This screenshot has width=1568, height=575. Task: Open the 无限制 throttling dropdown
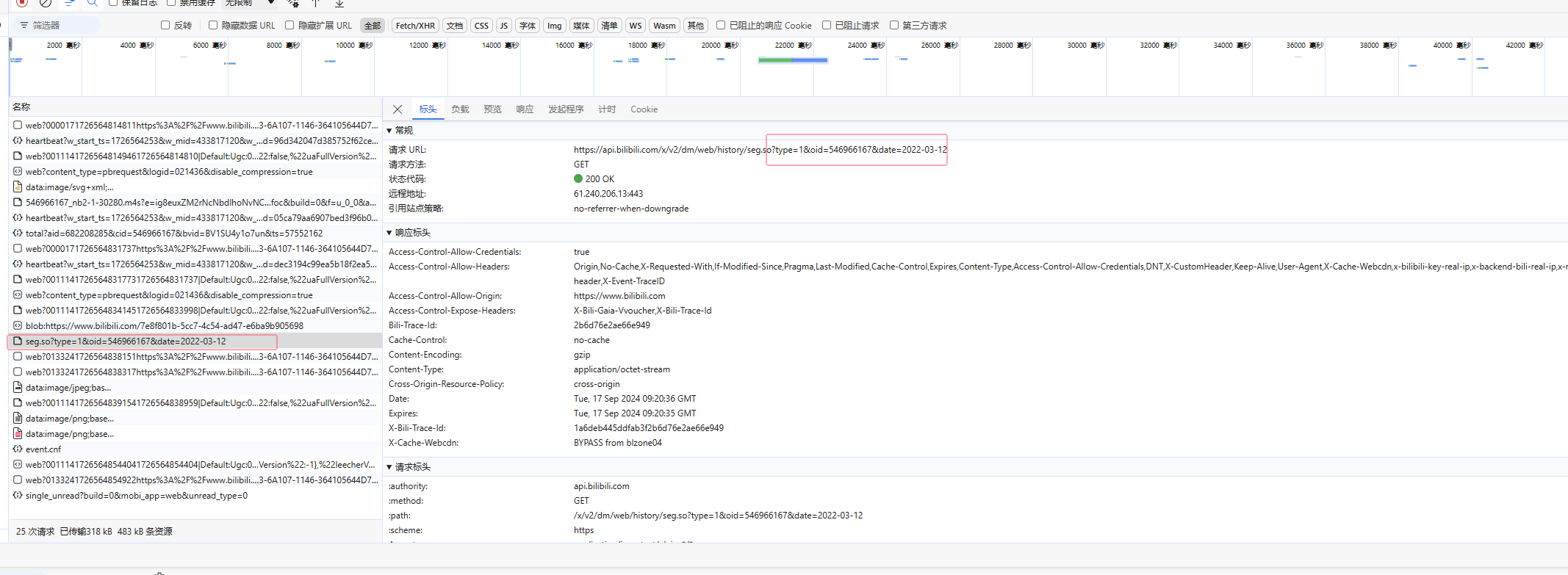250,3
